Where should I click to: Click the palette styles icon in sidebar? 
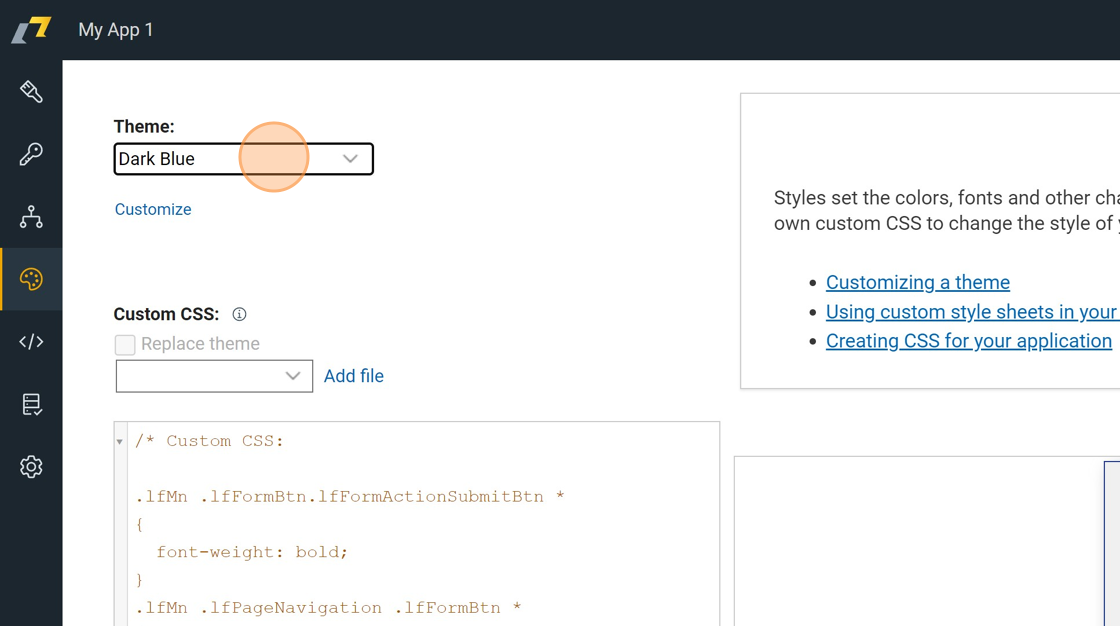point(31,279)
